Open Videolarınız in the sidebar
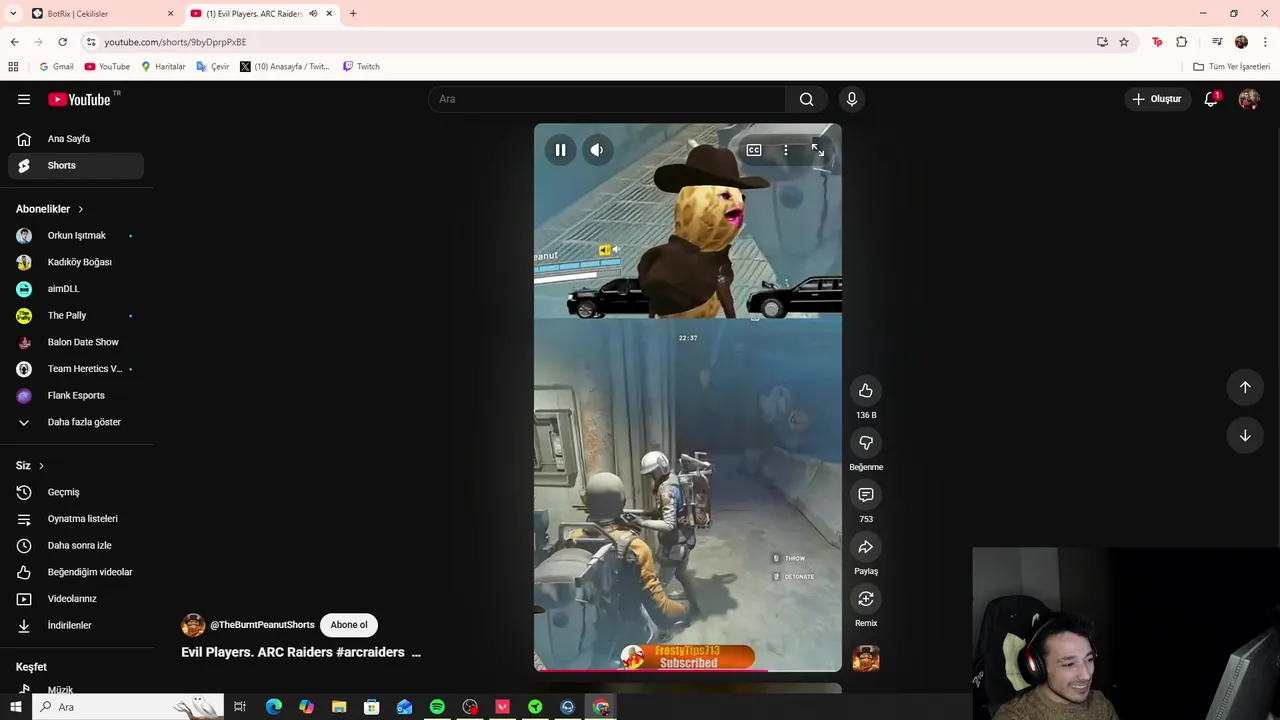1280x720 pixels. [x=76, y=599]
